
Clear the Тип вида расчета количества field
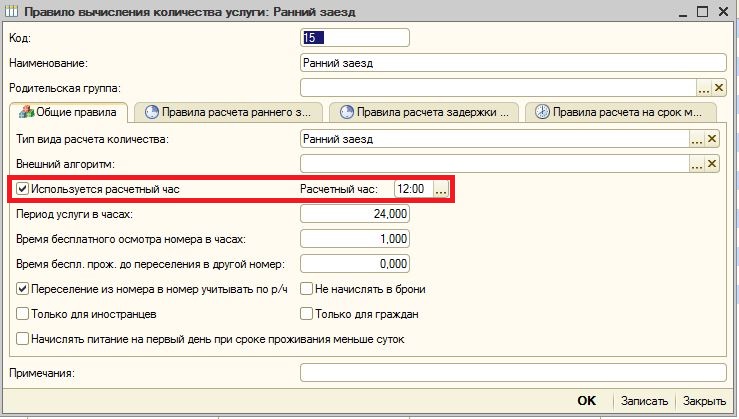pos(712,139)
